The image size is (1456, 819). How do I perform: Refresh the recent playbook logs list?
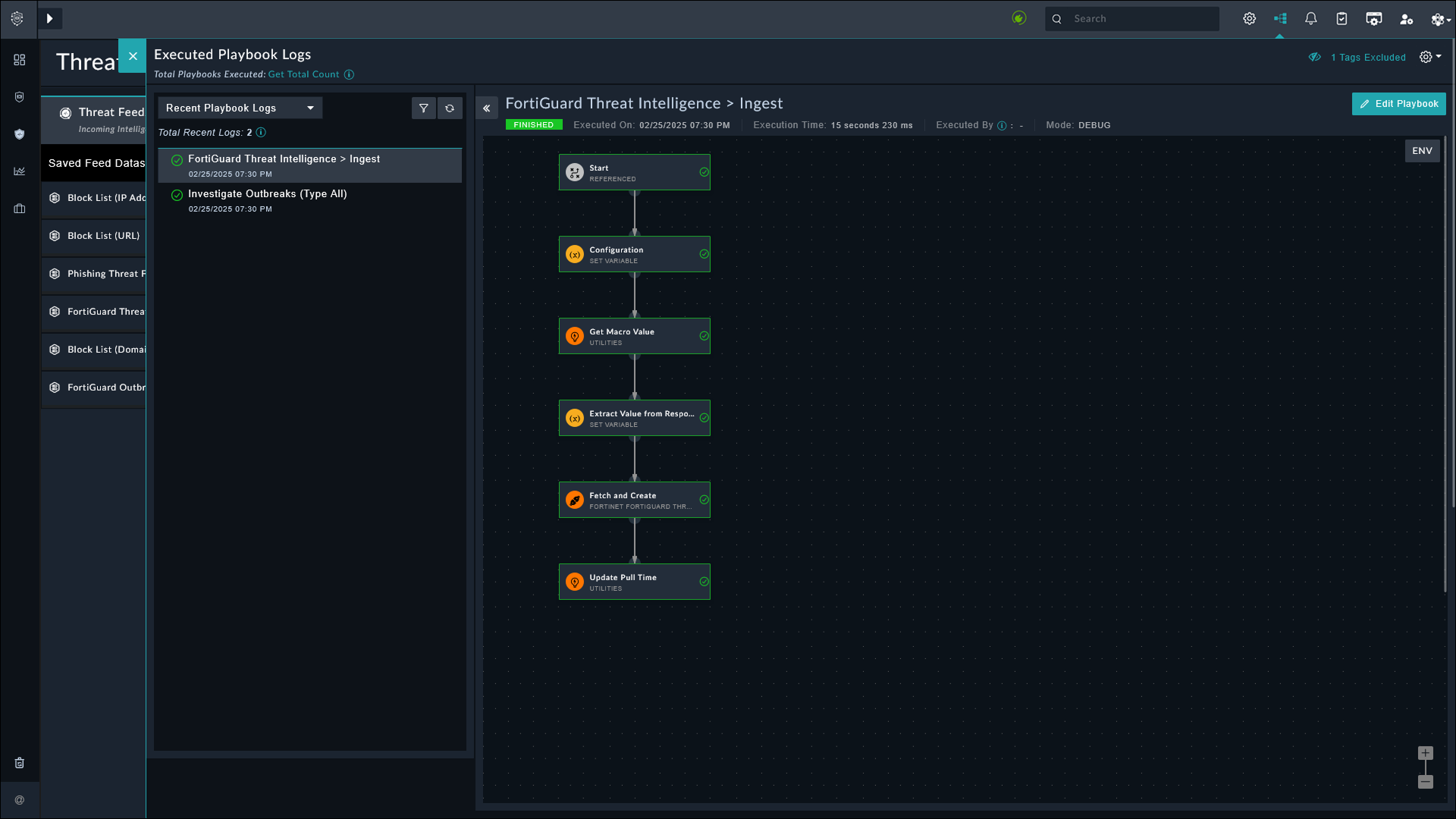click(450, 108)
